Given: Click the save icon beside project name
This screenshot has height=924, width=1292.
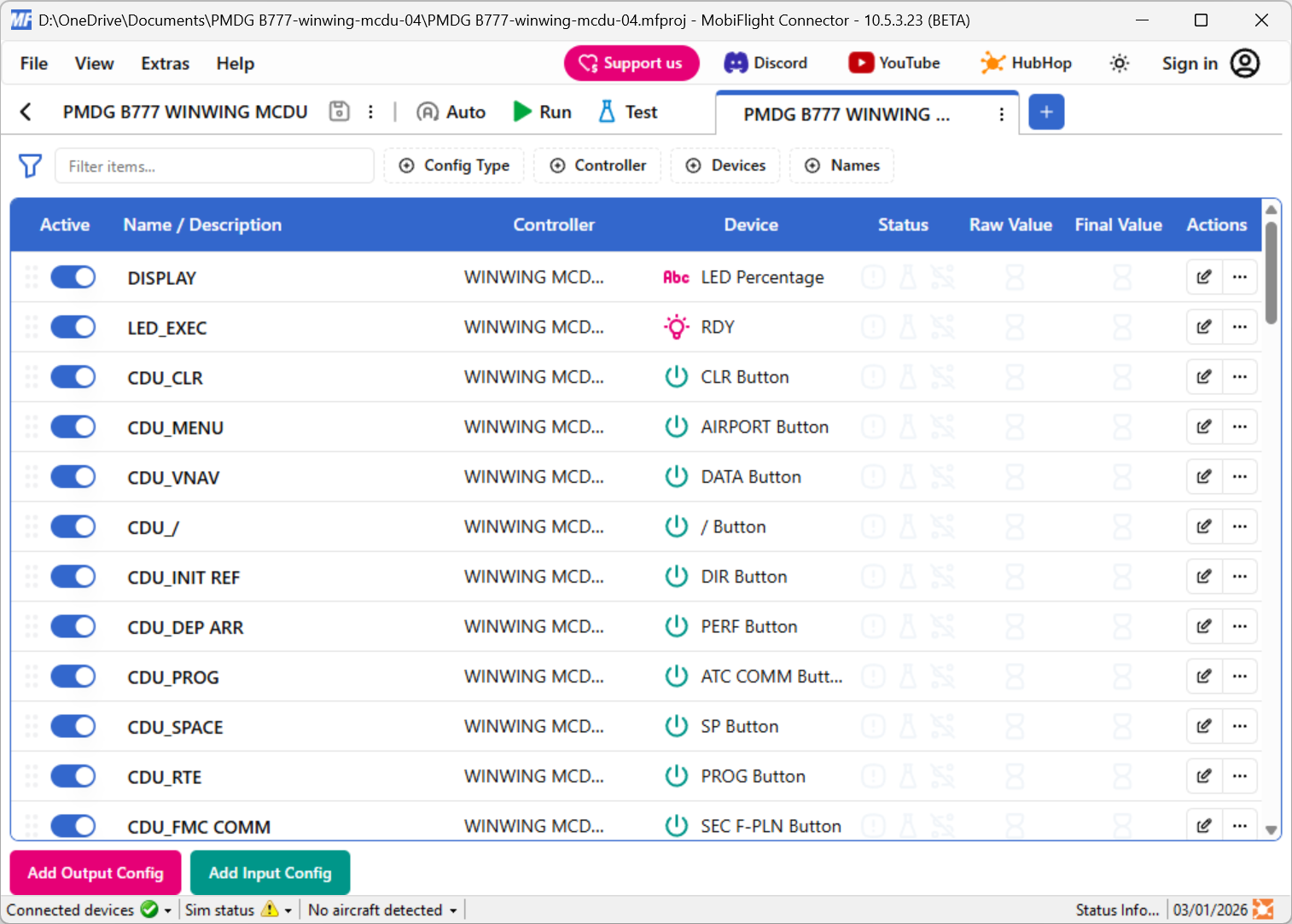Looking at the screenshot, I should point(339,112).
